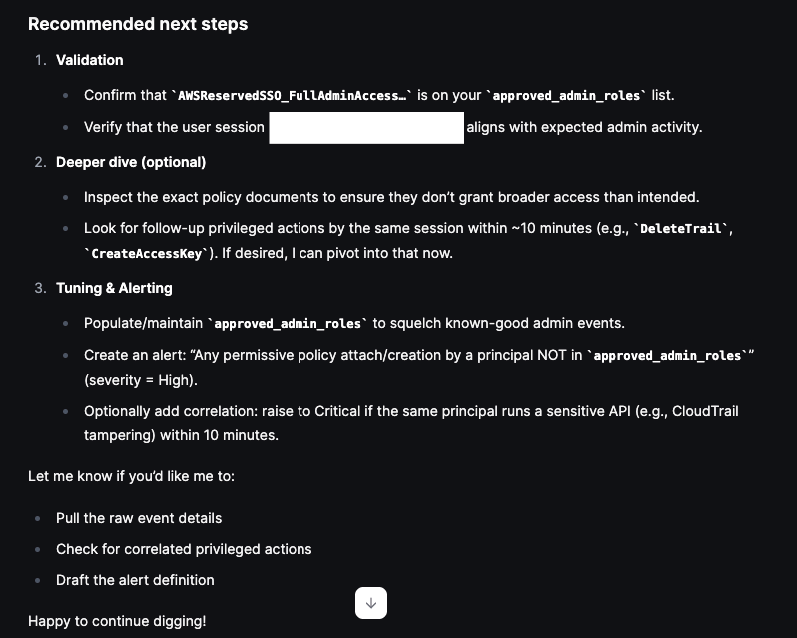Click the 'Happy to continue digging!' text
Image resolution: width=797 pixels, height=638 pixels.
pyautogui.click(x=117, y=621)
